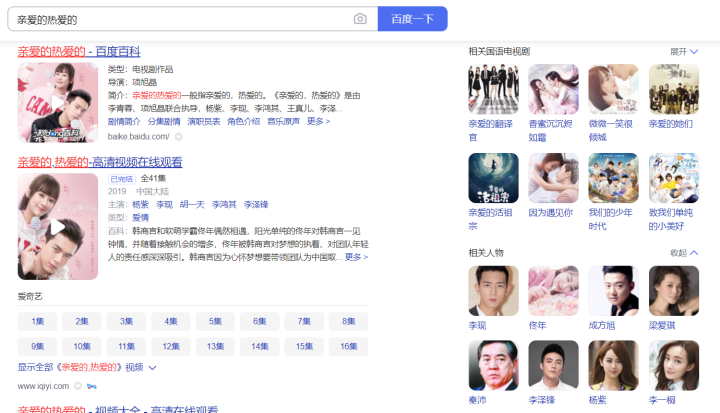Open the 音乐原声 sublink
Image resolution: width=720 pixels, height=413 pixels.
[x=283, y=121]
